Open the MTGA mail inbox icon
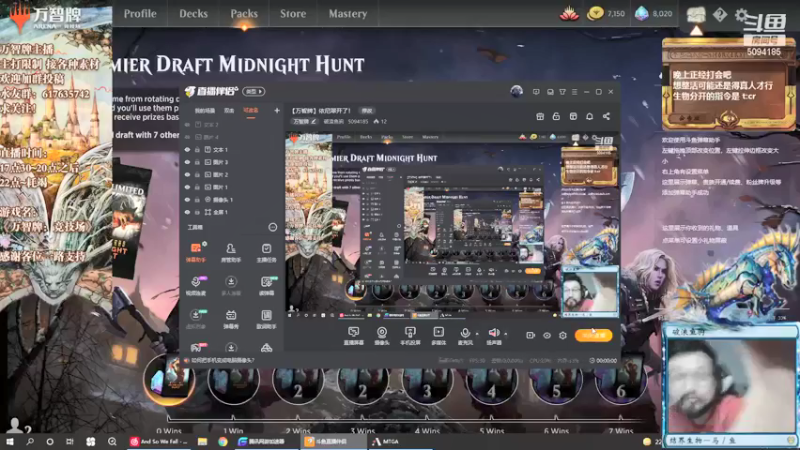The image size is (800, 450). click(696, 15)
